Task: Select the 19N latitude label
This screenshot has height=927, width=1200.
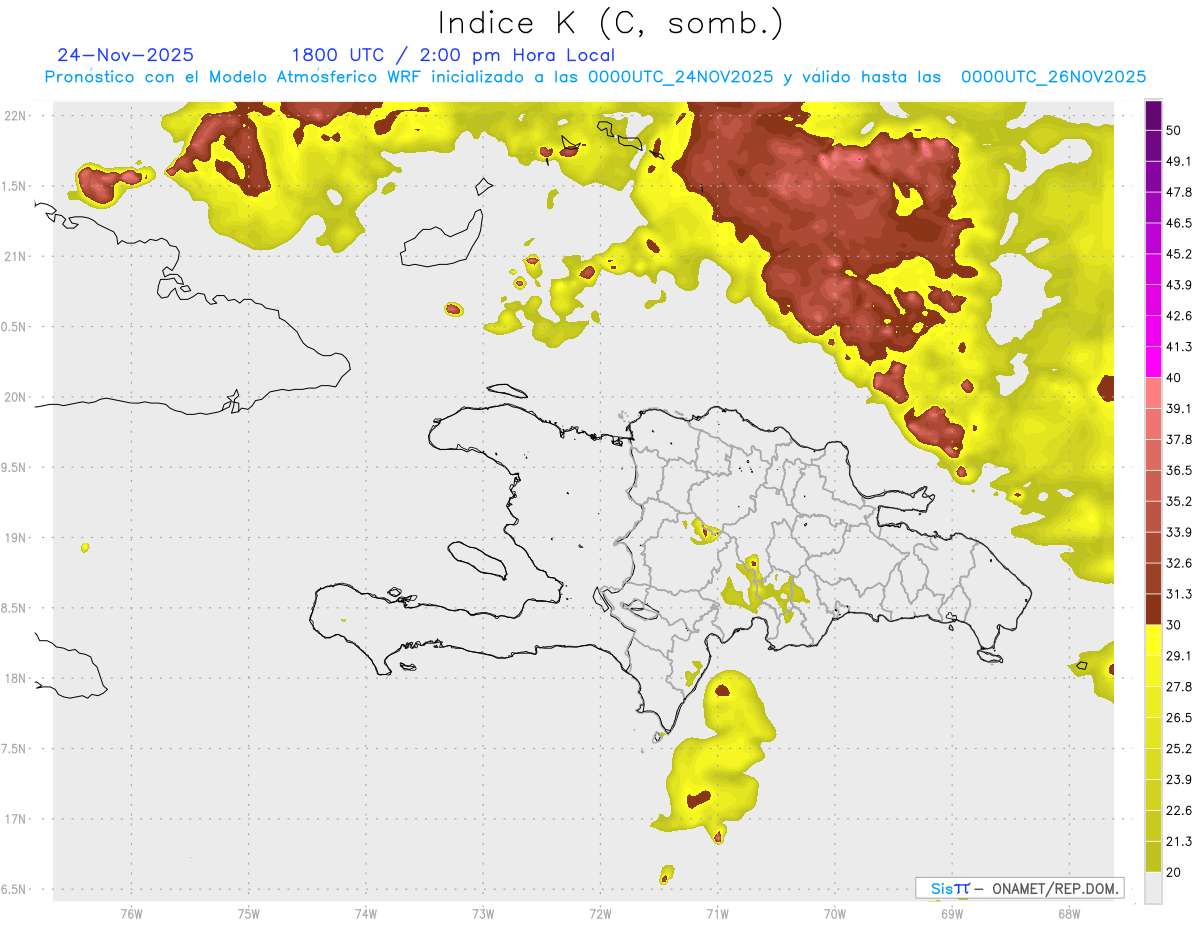Action: point(14,538)
